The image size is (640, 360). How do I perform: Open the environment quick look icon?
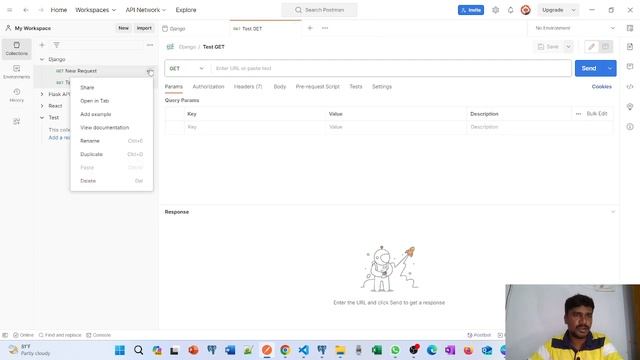pos(630,28)
